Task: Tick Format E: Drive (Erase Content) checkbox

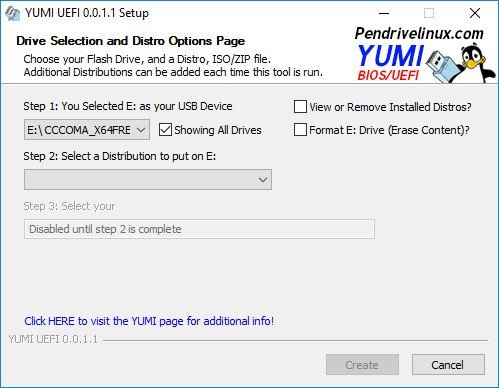Action: (x=300, y=130)
